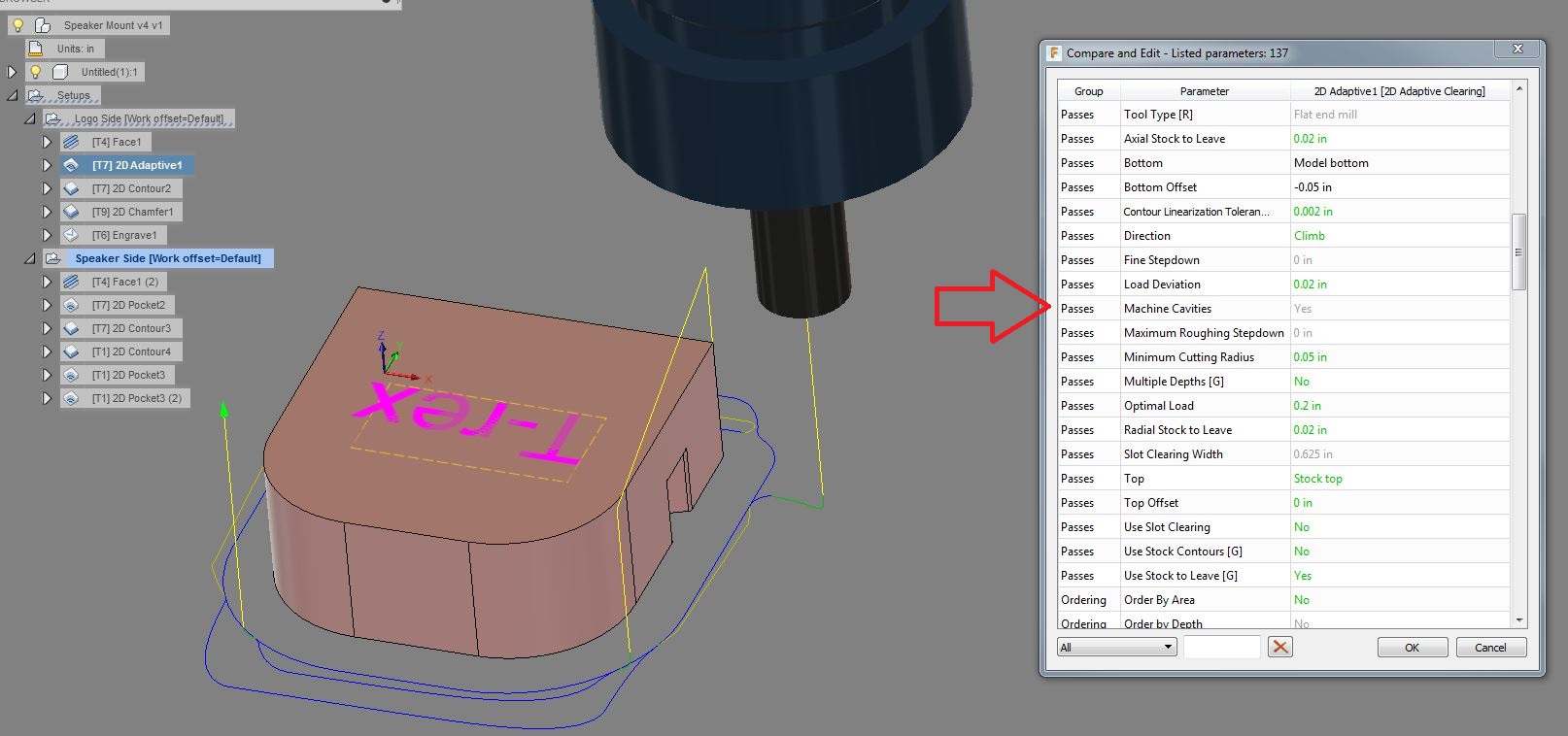Click the 2D Chamfer1 operation icon

point(71,212)
